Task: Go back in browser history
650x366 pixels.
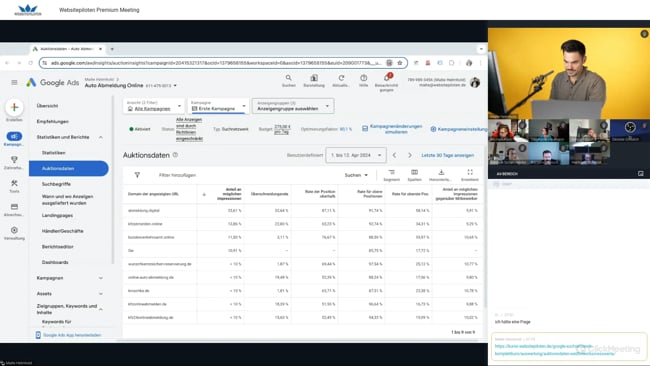Action: [x=7, y=63]
